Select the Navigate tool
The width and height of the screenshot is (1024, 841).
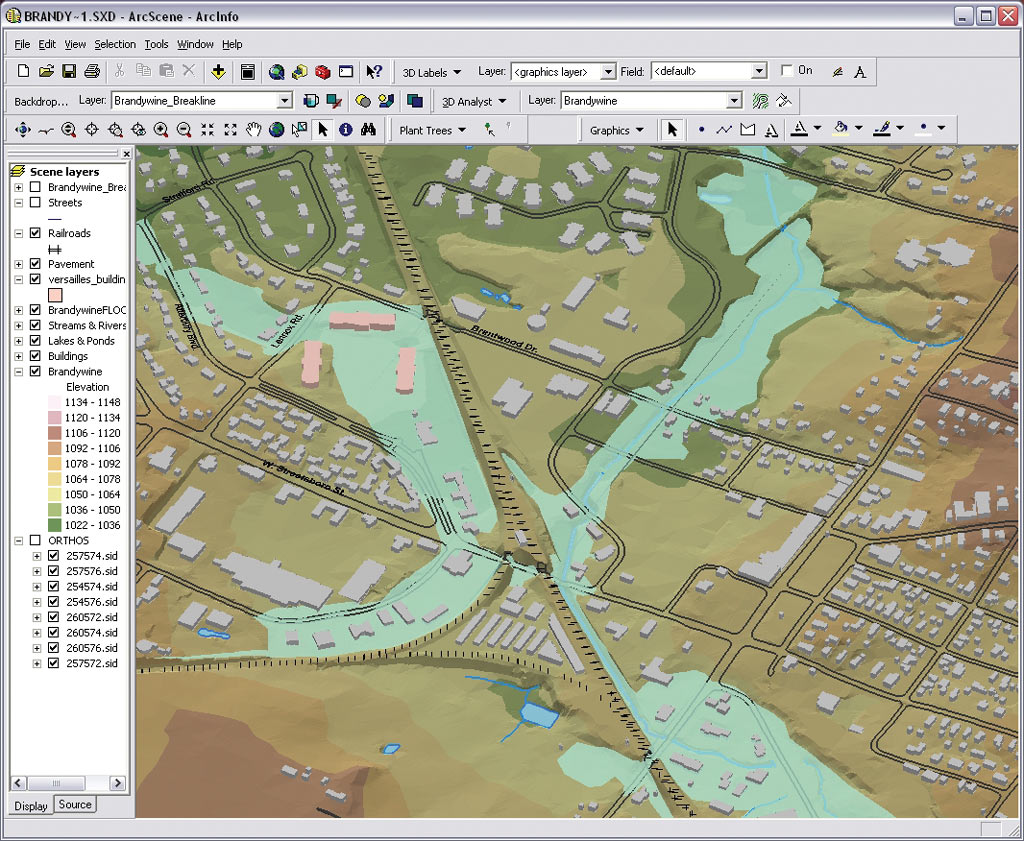point(23,130)
